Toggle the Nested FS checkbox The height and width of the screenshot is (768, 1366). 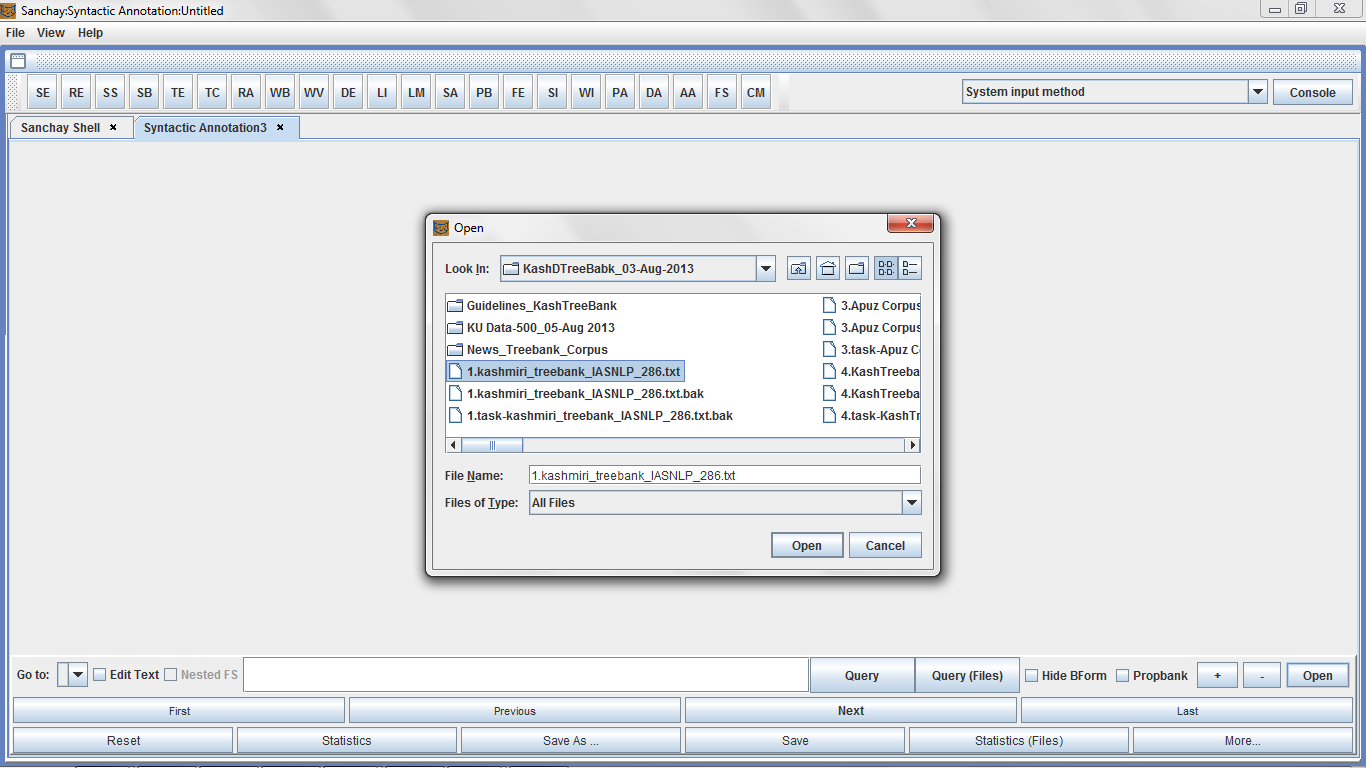(x=170, y=675)
